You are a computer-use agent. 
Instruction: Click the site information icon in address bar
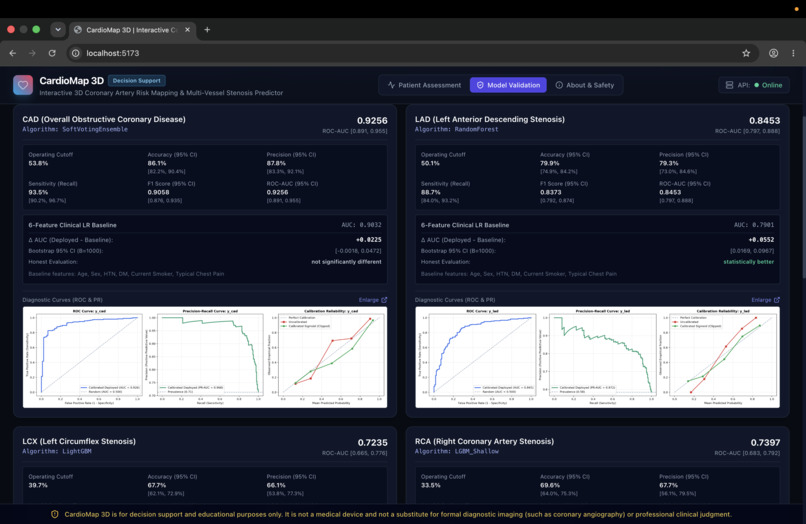coord(76,53)
